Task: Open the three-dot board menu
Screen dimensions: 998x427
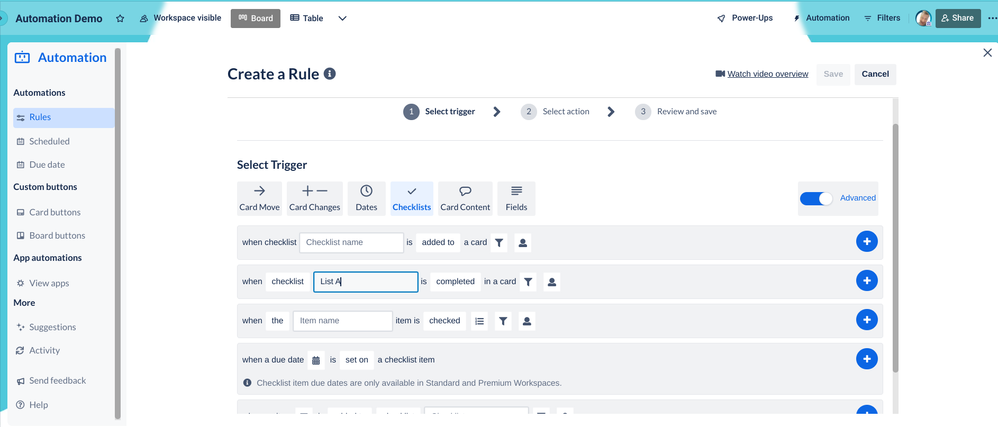Action: tap(992, 18)
